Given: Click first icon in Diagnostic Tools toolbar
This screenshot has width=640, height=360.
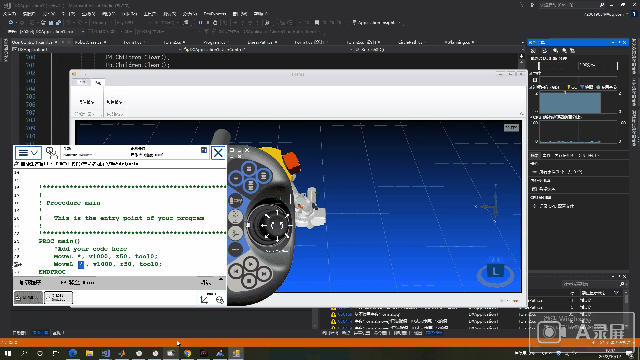Looking at the screenshot, I should (533, 51).
